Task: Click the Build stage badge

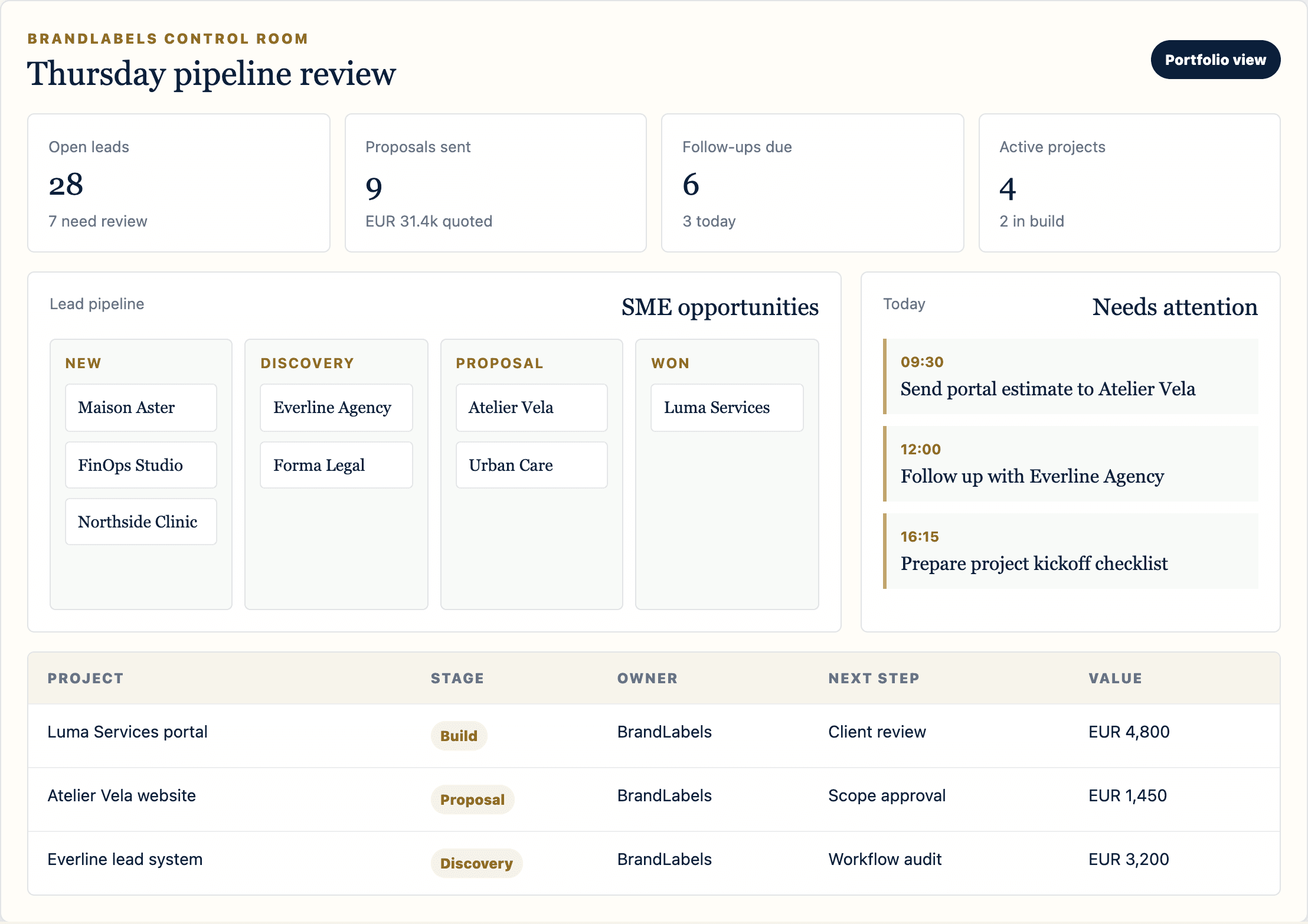Action: point(459,736)
